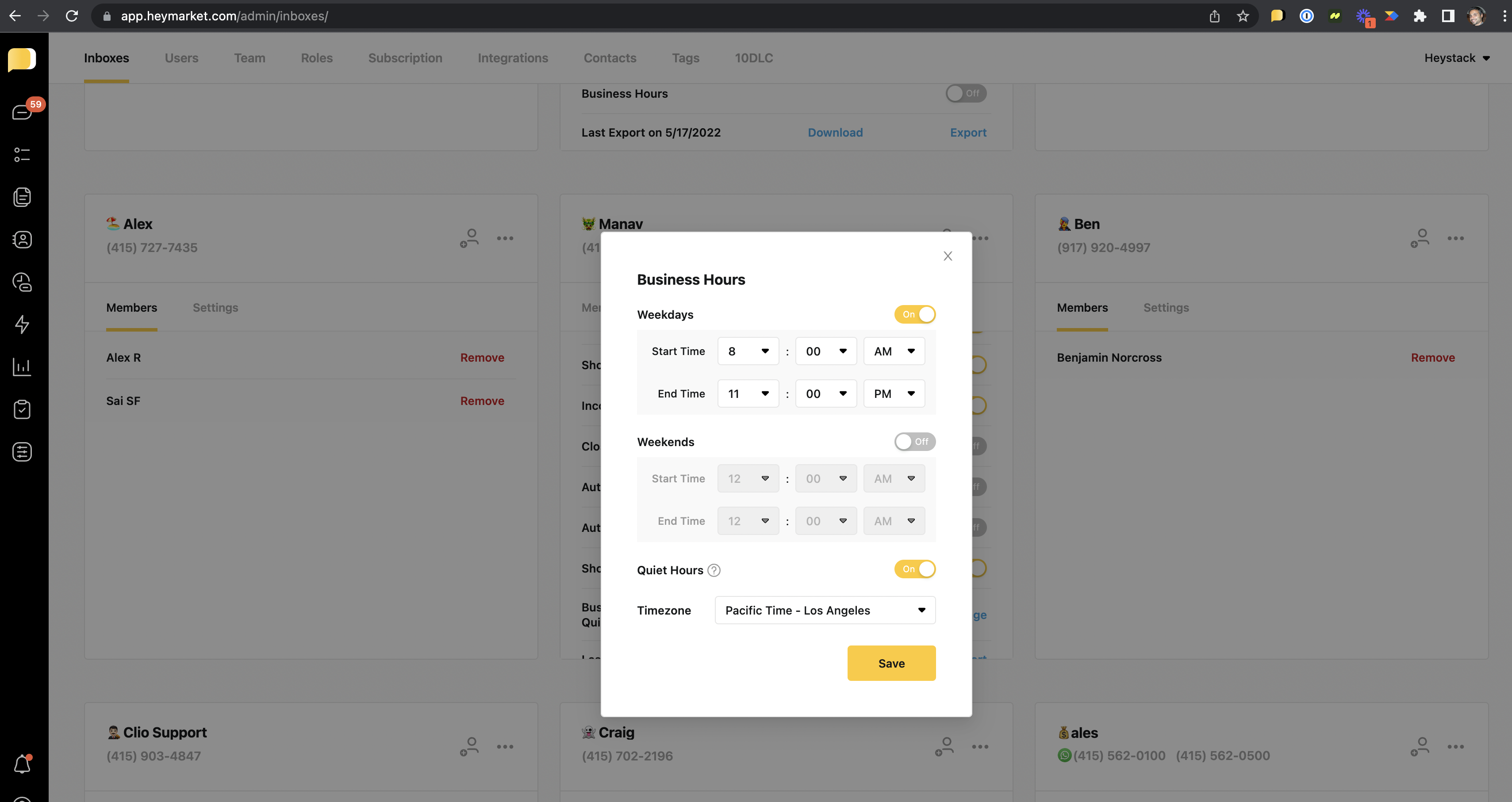Open the admin settings sliders icon

22,452
